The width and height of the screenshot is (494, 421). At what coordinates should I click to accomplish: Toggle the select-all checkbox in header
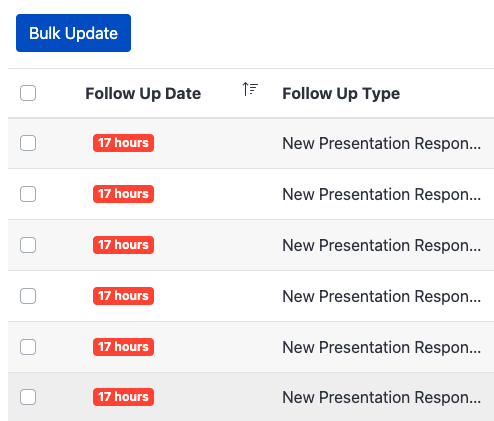[28, 93]
